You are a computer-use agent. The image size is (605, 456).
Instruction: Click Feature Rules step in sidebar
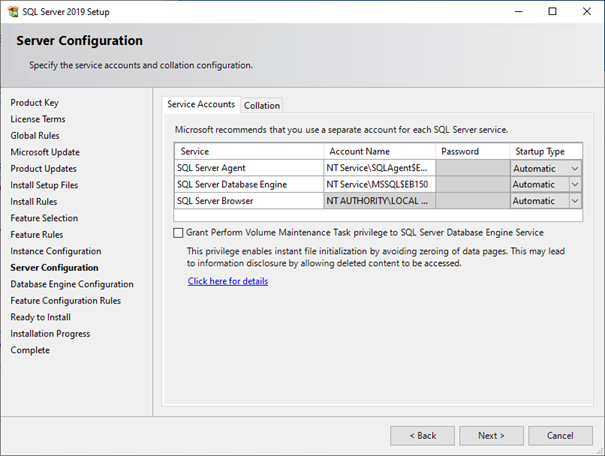click(x=37, y=235)
